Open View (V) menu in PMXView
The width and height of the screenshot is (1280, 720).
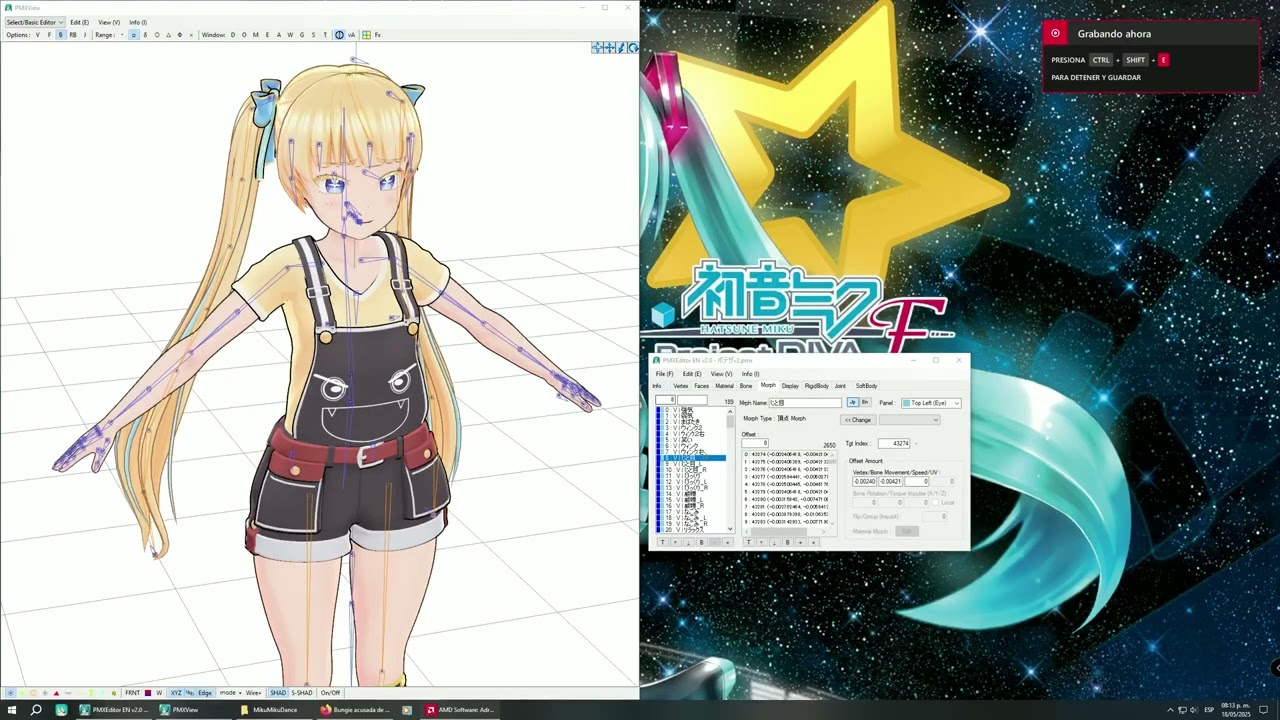pyautogui.click(x=108, y=22)
